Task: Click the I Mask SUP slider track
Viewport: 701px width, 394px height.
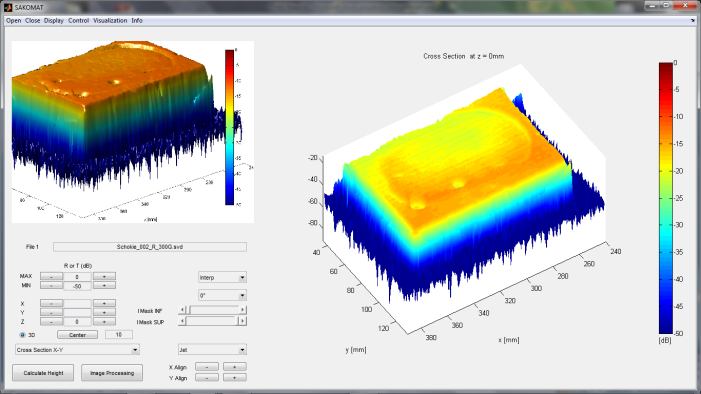Action: (x=211, y=321)
